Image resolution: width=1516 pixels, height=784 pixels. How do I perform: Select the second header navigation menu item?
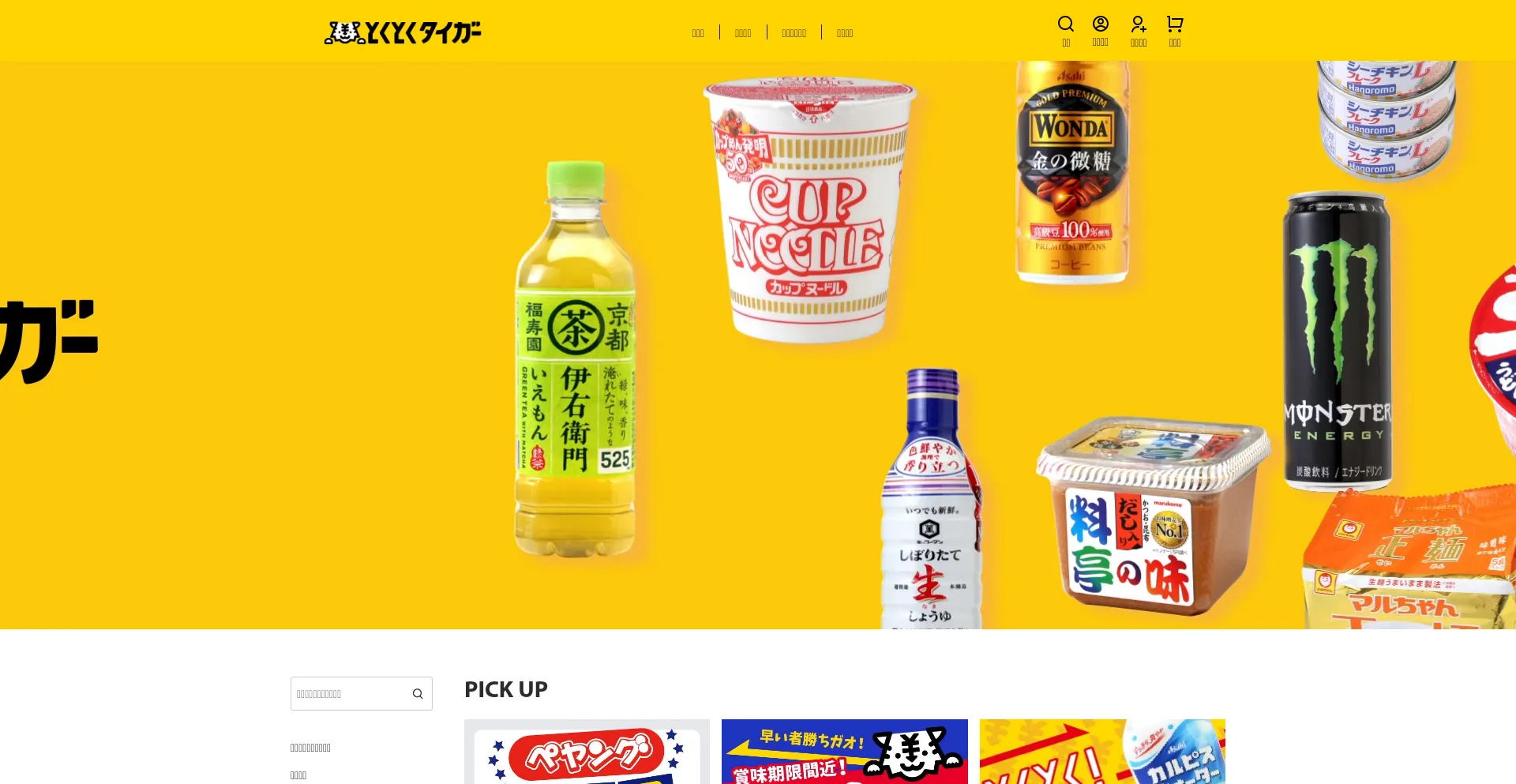[x=743, y=33]
